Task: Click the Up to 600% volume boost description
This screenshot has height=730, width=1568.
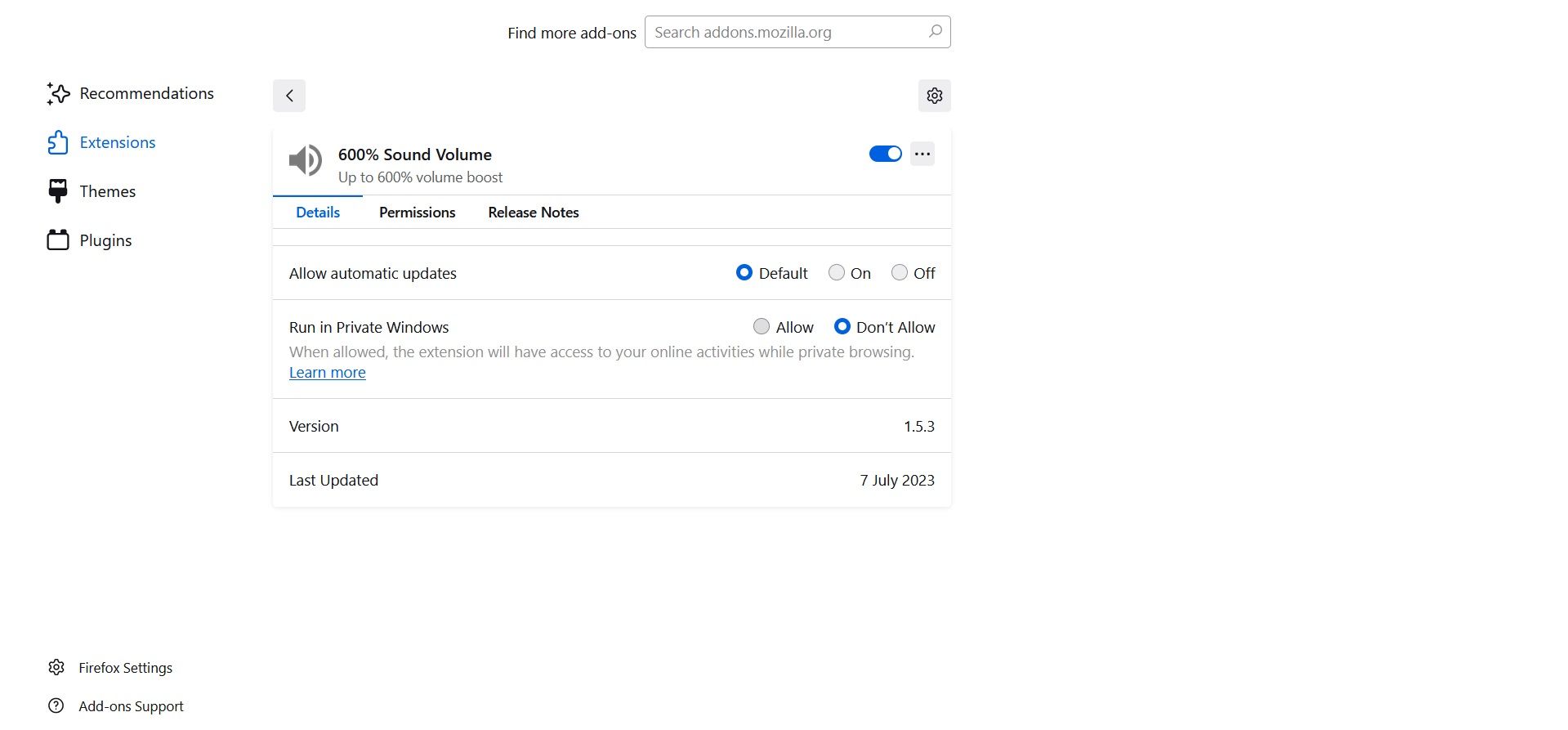Action: coord(421,177)
